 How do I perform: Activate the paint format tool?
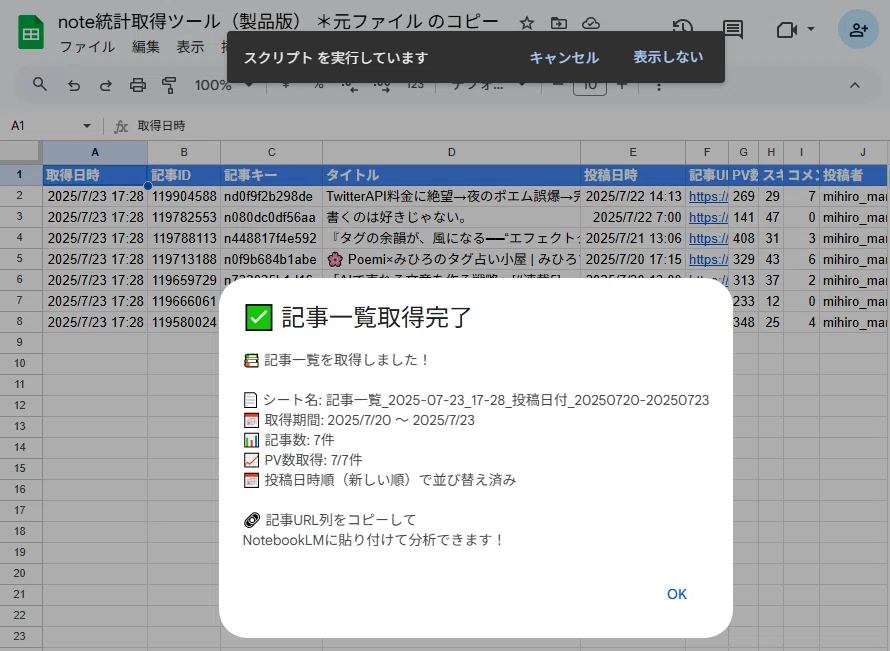[169, 85]
